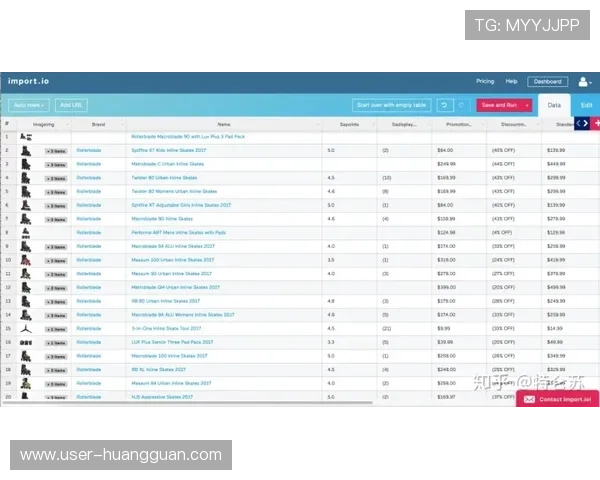600x480 pixels.
Task: Open the user account profile icon
Action: [x=584, y=81]
